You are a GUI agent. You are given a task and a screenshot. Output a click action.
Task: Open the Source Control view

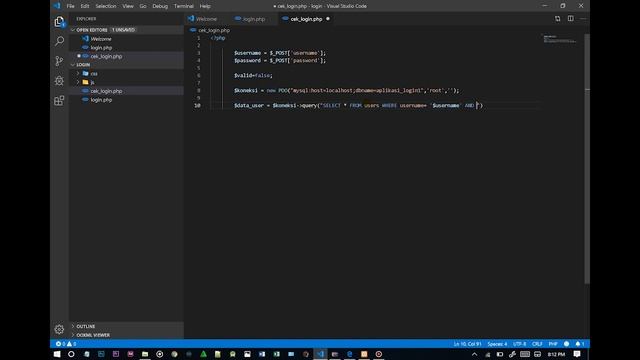click(59, 61)
